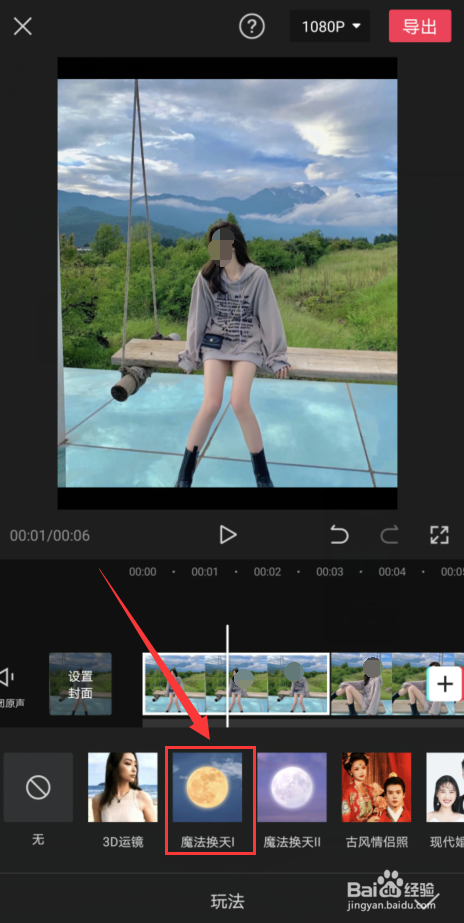Click the 00:01/00:06 time readout
464x923 pixels.
[x=49, y=536]
